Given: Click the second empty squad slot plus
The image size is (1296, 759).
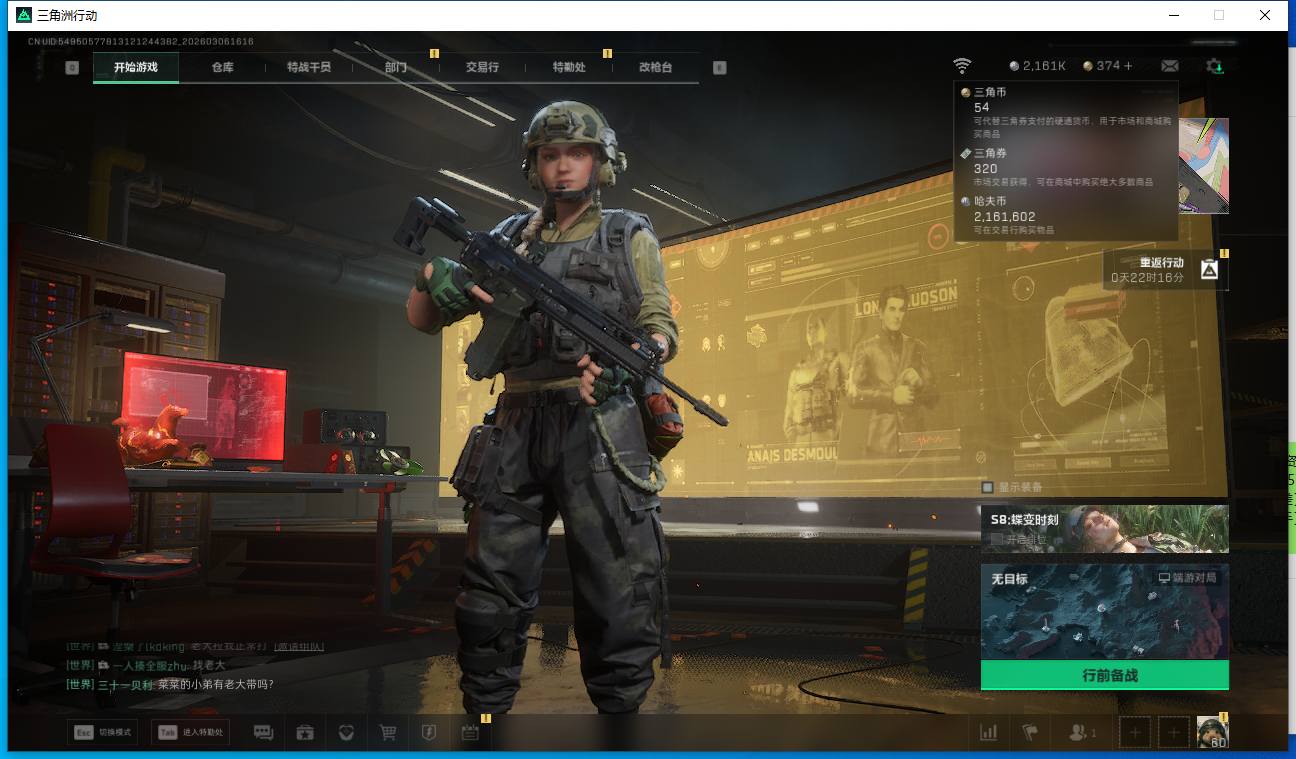Looking at the screenshot, I should pyautogui.click(x=1174, y=733).
